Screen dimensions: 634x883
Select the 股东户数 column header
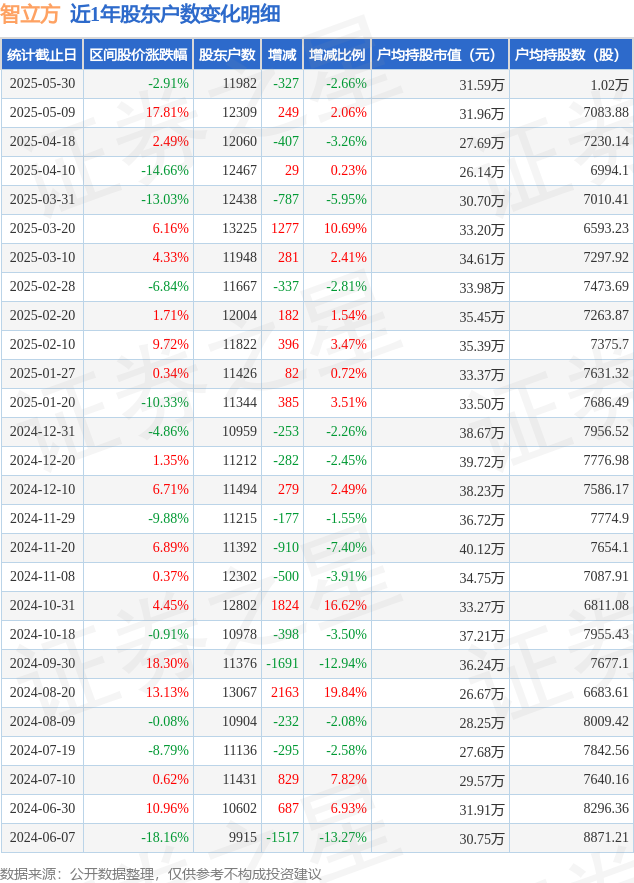(x=227, y=55)
